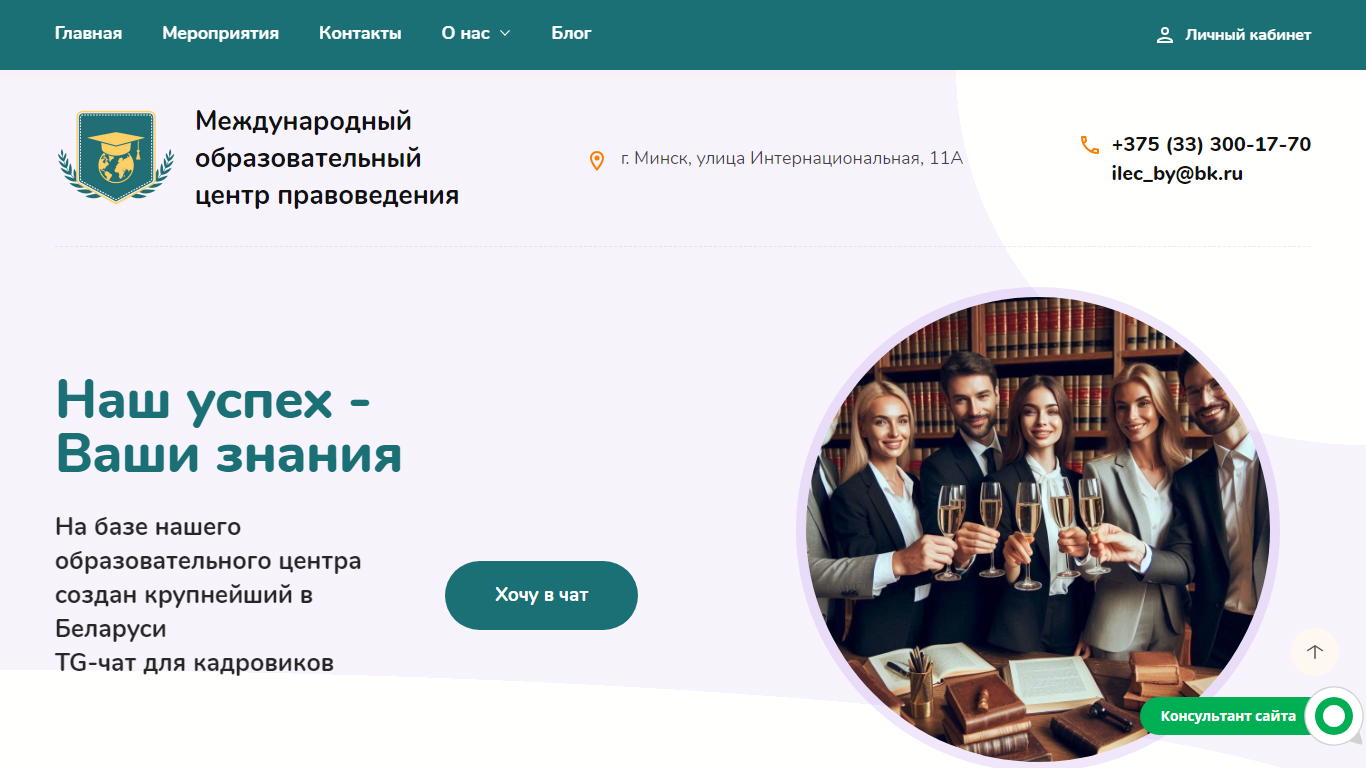Viewport: 1366px width, 768px height.
Task: Click the phone number +375 (33) 300-17-70
Action: pos(1211,144)
